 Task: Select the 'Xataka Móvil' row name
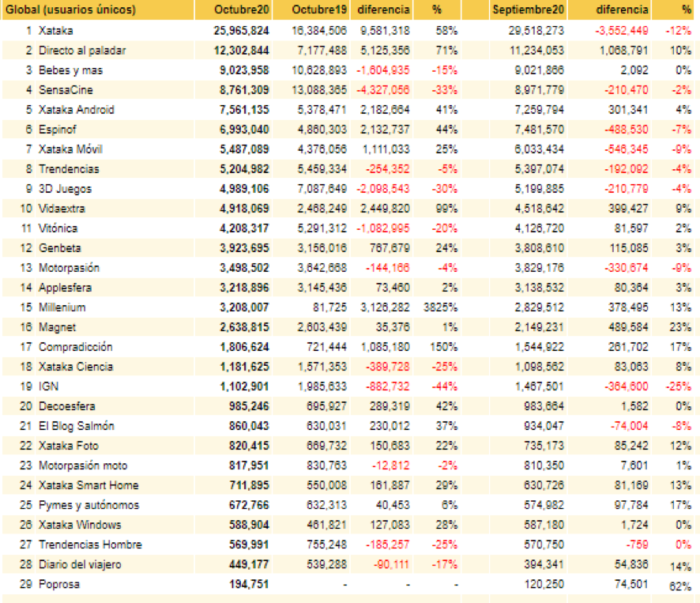[x=71, y=149]
